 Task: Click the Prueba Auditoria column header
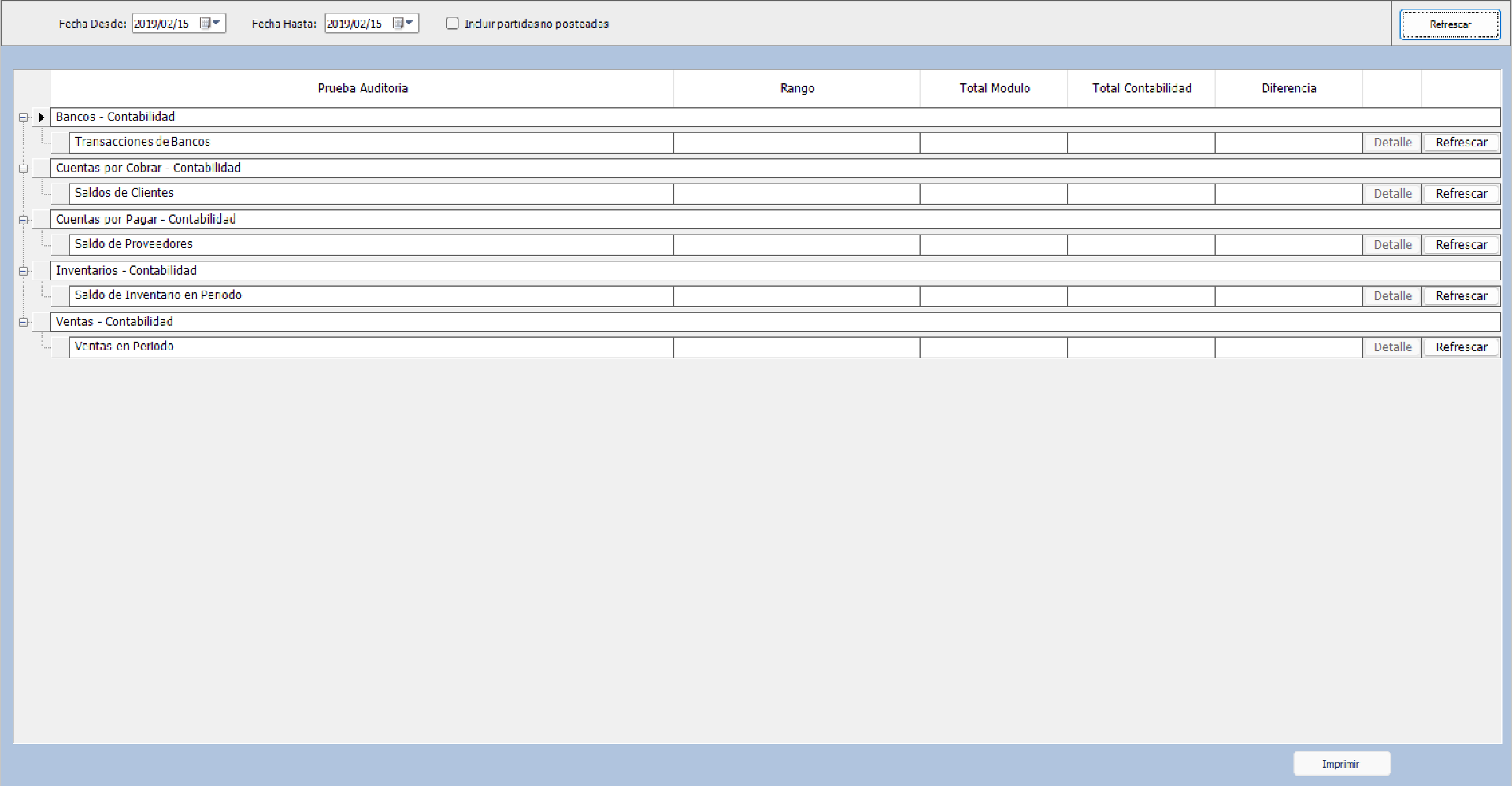pos(362,88)
